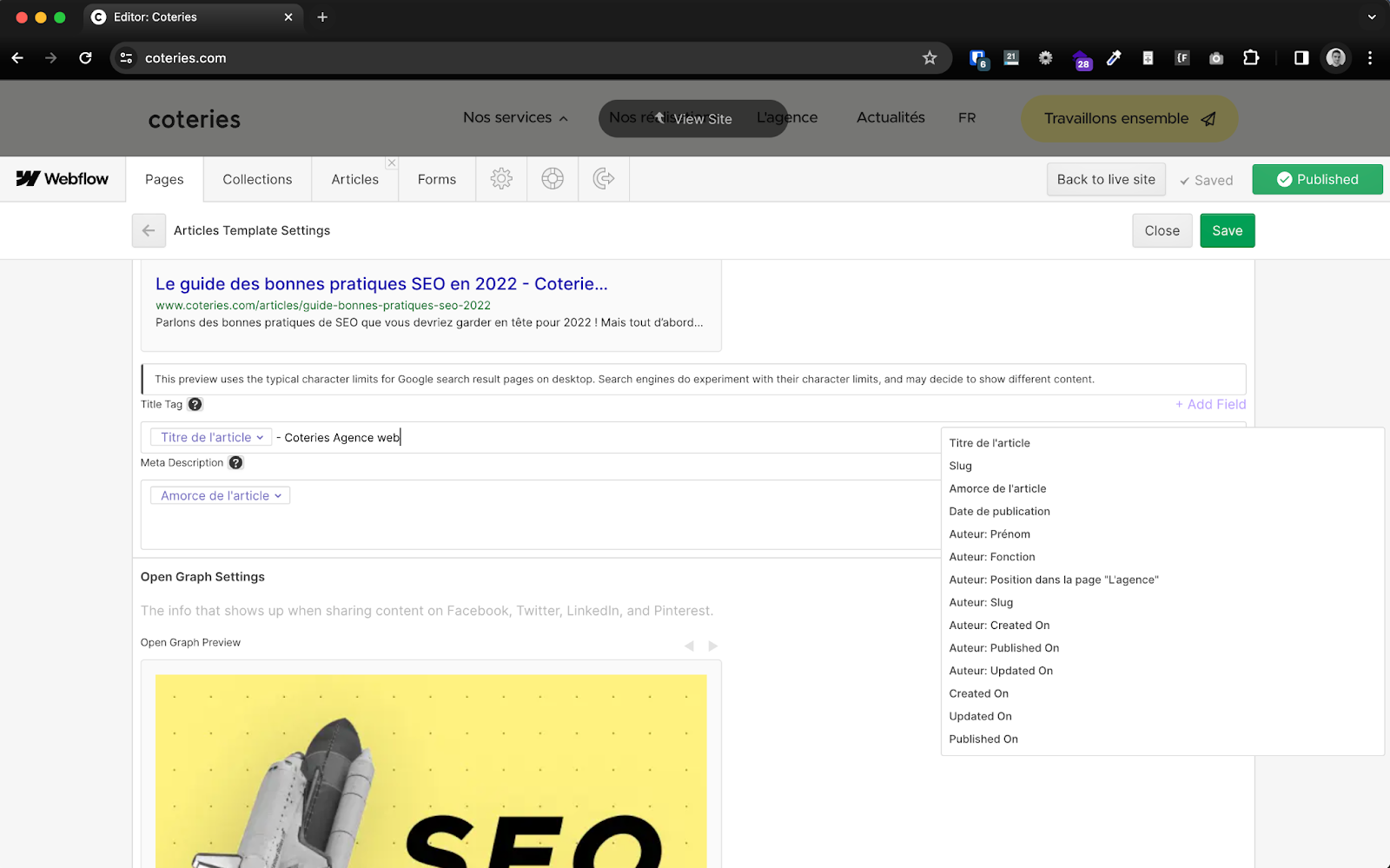The height and width of the screenshot is (868, 1390).
Task: Click the calendar 21 extension icon
Action: pyautogui.click(x=1011, y=58)
